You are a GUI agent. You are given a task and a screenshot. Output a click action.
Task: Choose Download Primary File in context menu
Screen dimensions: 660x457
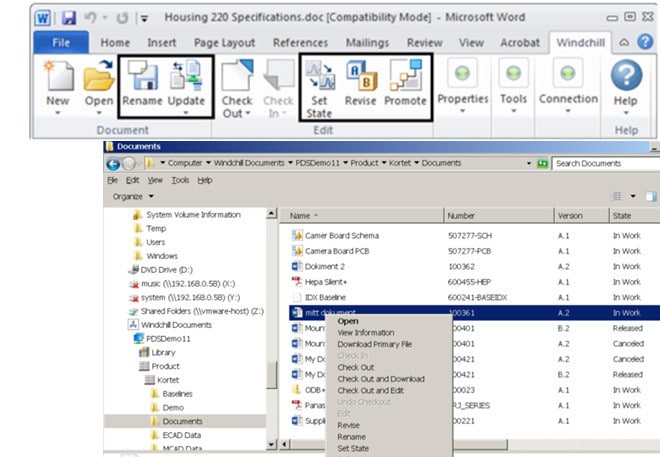pos(375,344)
